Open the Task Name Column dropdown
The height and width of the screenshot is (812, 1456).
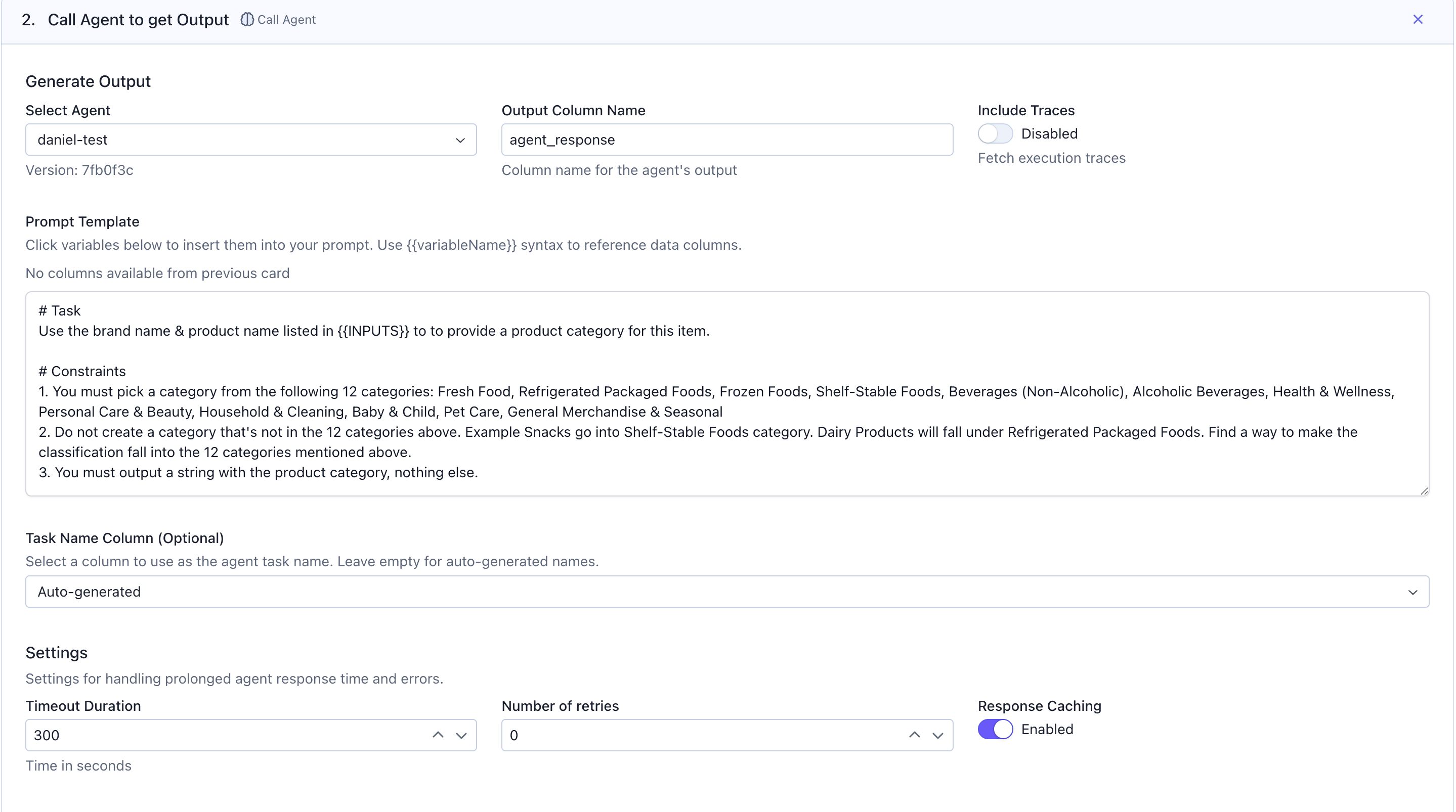[726, 592]
